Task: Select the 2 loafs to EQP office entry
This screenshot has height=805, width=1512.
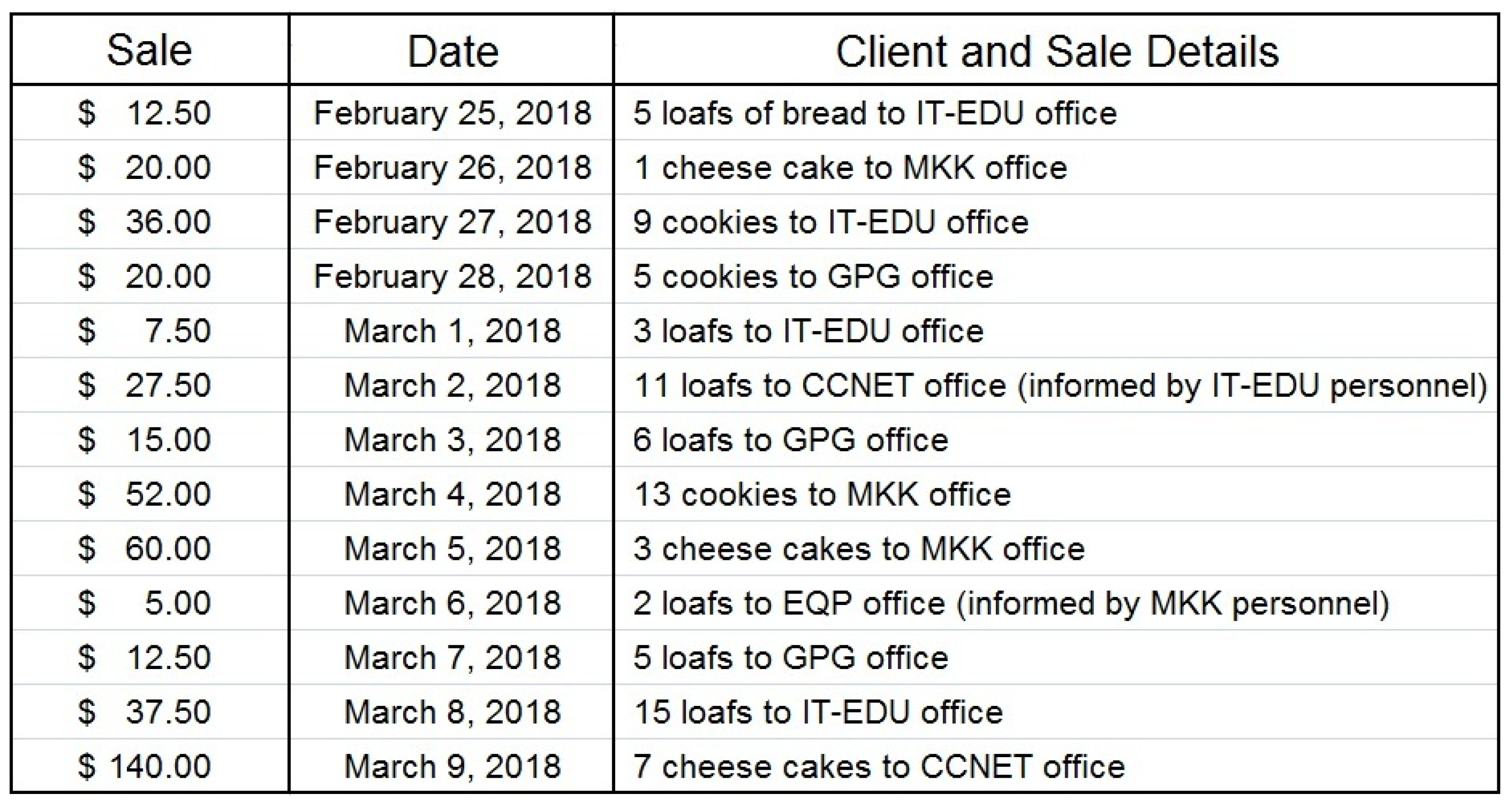Action: pyautogui.click(x=1010, y=603)
